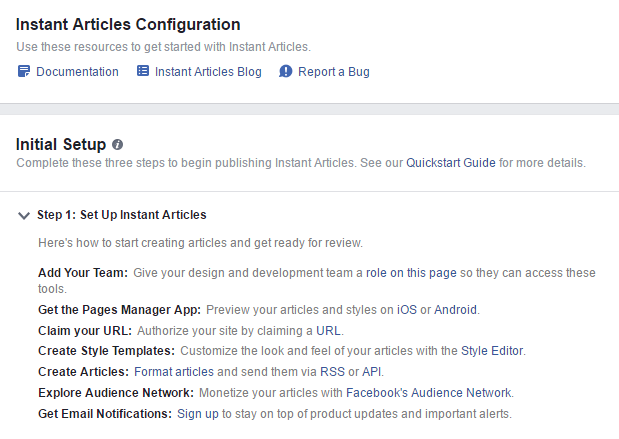Click the Android link for Pages Manager
The image size is (619, 439).
click(456, 310)
